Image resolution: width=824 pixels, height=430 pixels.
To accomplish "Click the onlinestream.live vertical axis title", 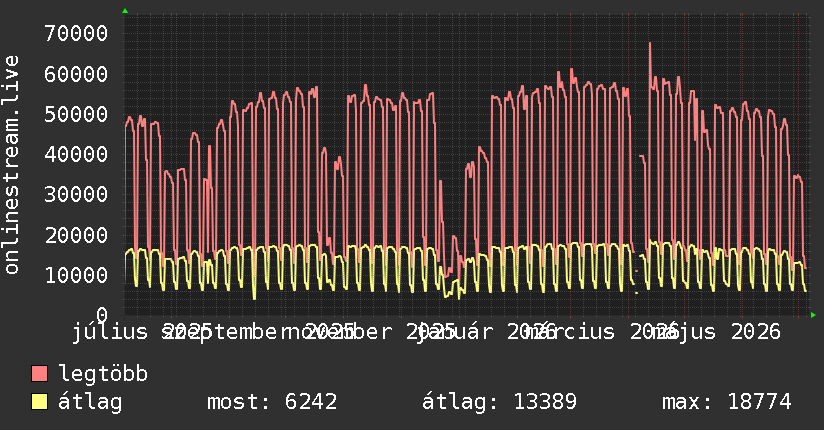I will pos(11,165).
